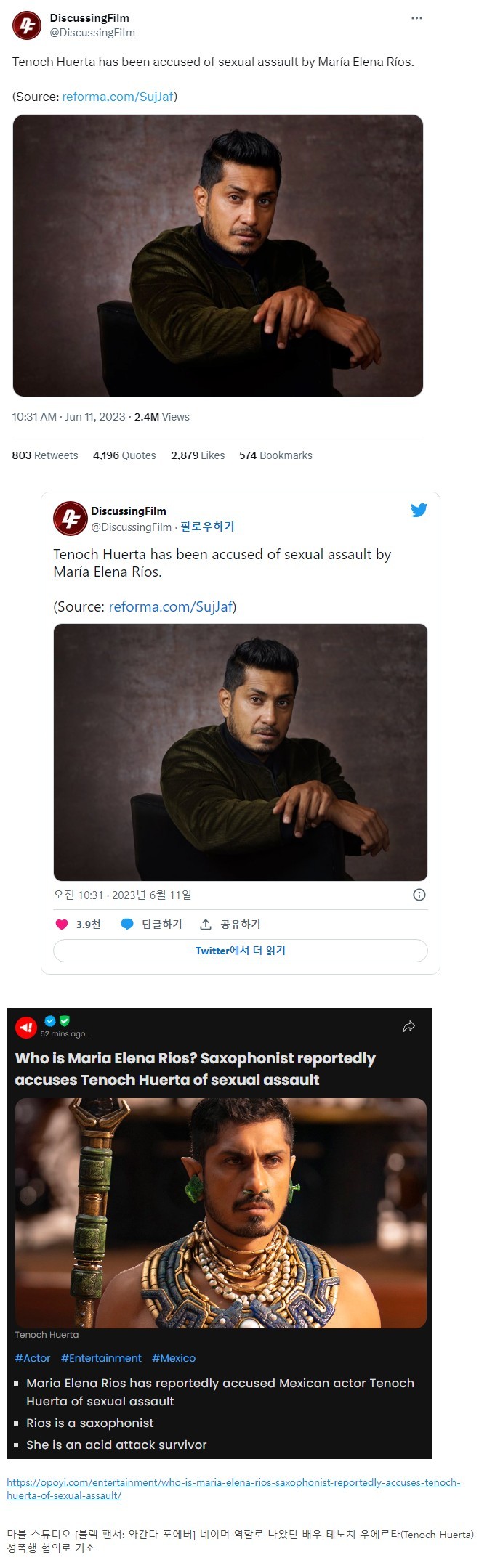Click the share arrow on the article card
This screenshot has height=1568, width=479.
409,1026
